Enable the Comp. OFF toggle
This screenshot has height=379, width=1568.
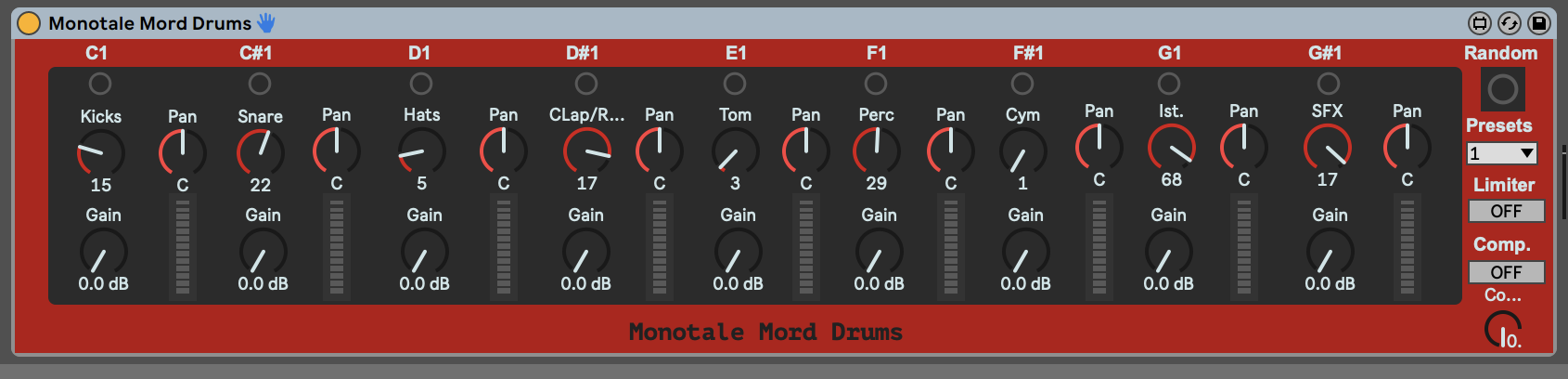tap(1506, 272)
